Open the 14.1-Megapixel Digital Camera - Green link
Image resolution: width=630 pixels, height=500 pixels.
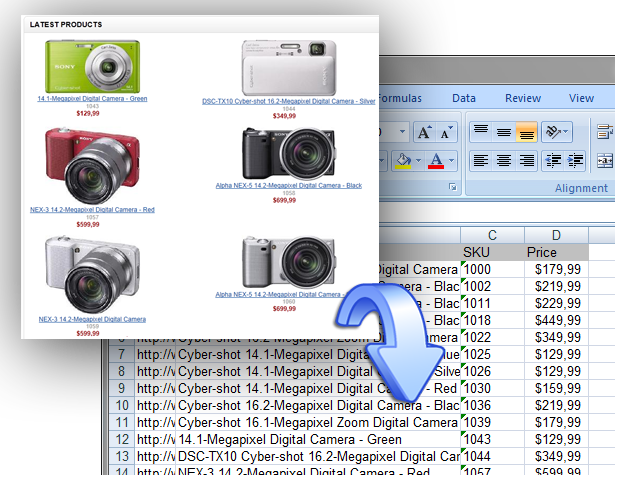92,98
